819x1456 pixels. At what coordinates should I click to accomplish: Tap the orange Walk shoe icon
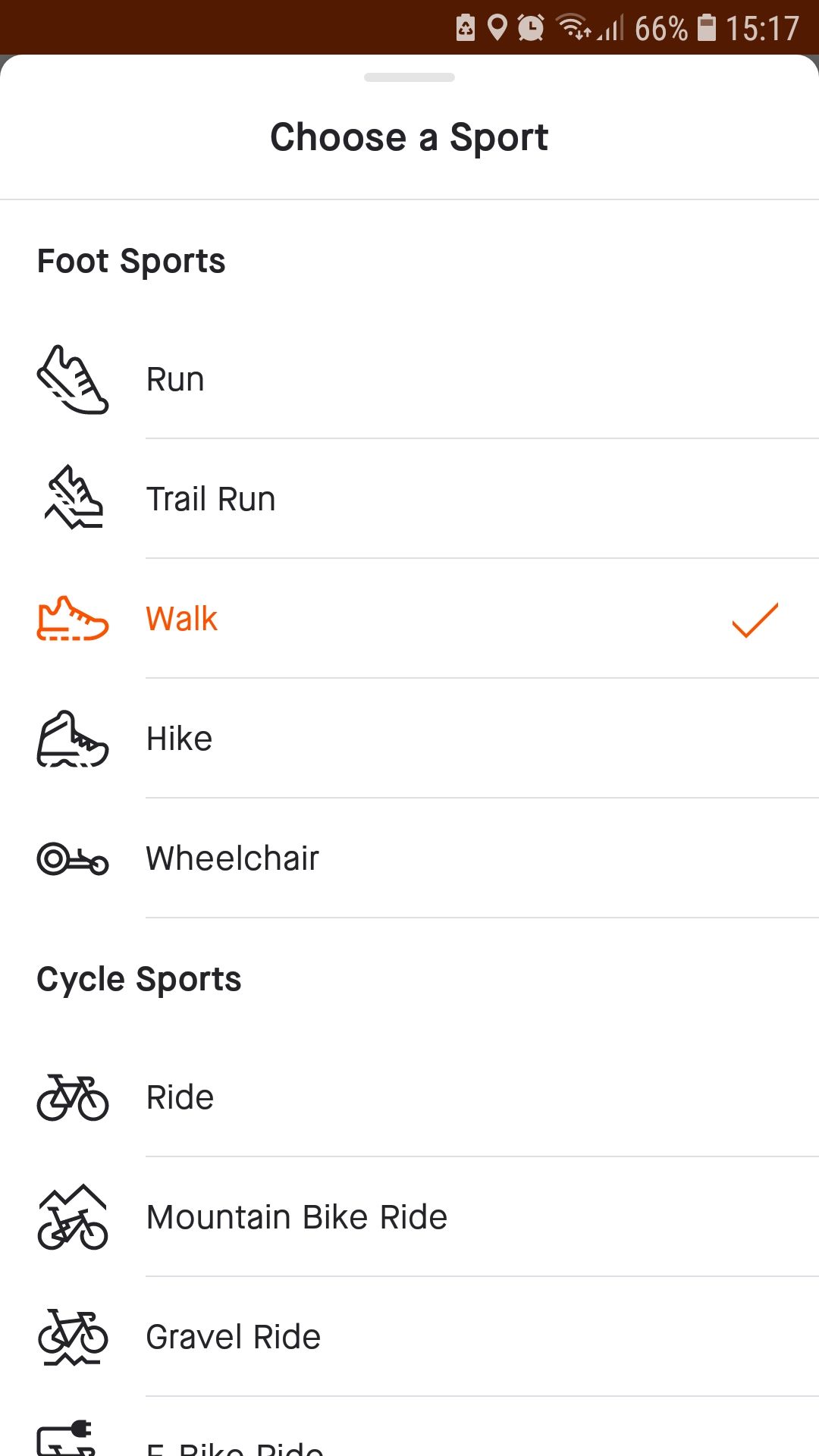(x=73, y=619)
